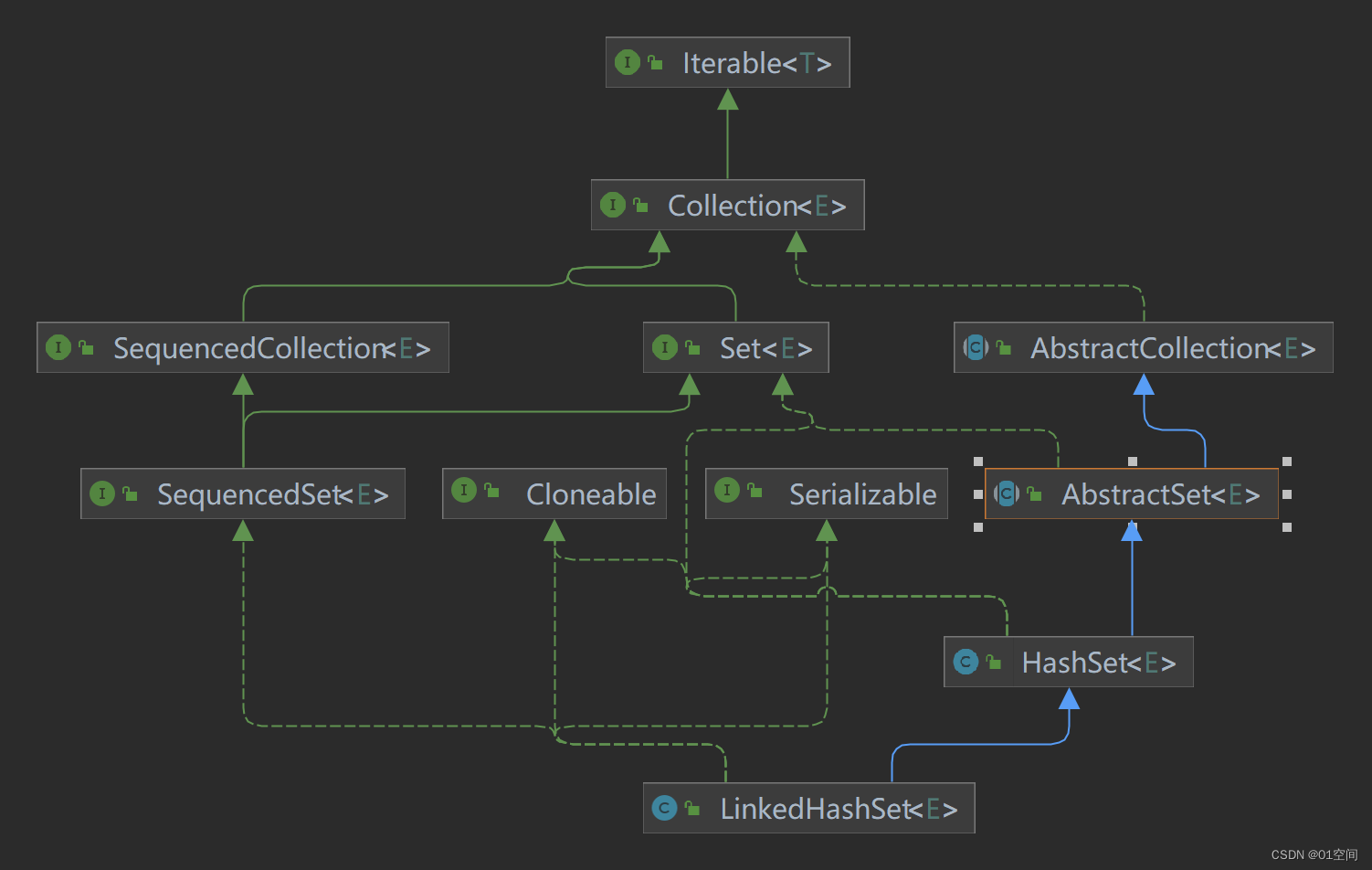
Task: Click the left-middle resize handle of AbstractSet<E>
Action: [978, 494]
